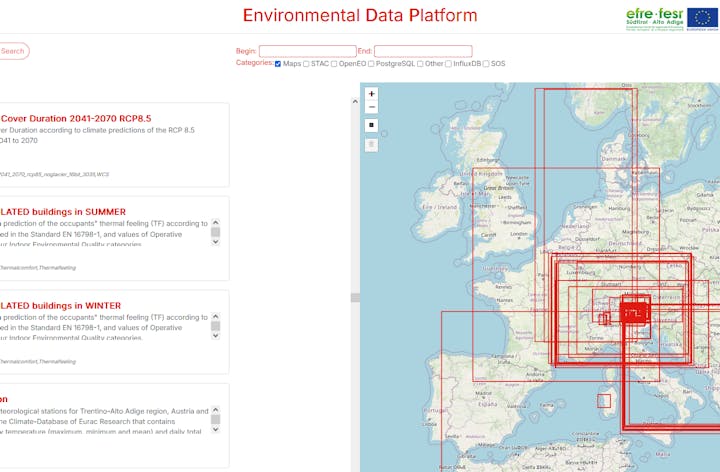Open the buildings in SUMMER entry
The width and height of the screenshot is (720, 472).
(x=63, y=212)
